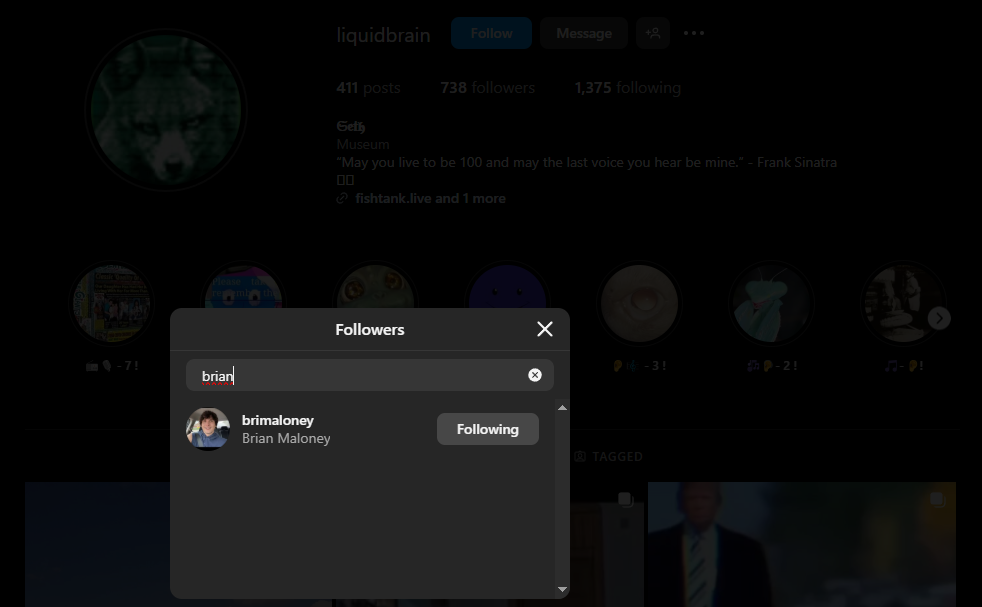The height and width of the screenshot is (607, 982).
Task: Click the liquidbrain username heading
Action: [x=383, y=35]
